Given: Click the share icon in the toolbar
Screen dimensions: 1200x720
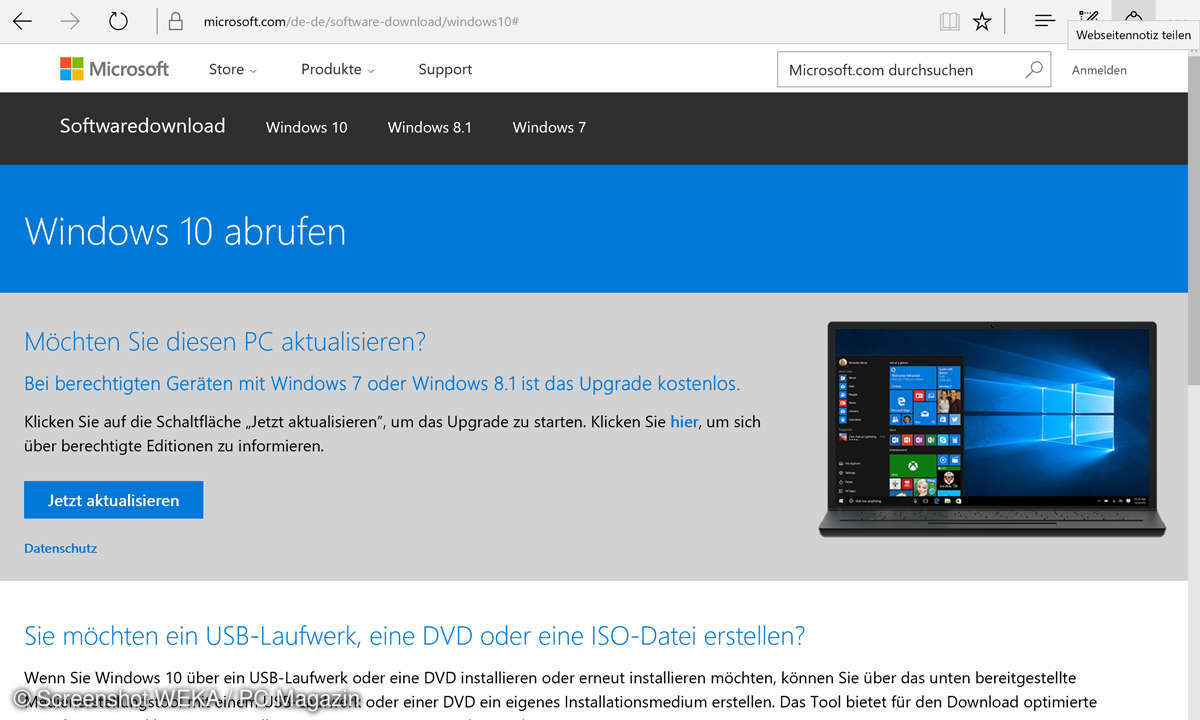Looking at the screenshot, I should [1133, 15].
